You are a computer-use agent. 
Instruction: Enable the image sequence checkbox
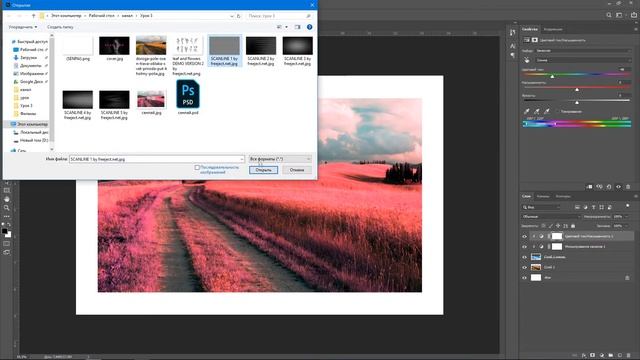(x=197, y=167)
